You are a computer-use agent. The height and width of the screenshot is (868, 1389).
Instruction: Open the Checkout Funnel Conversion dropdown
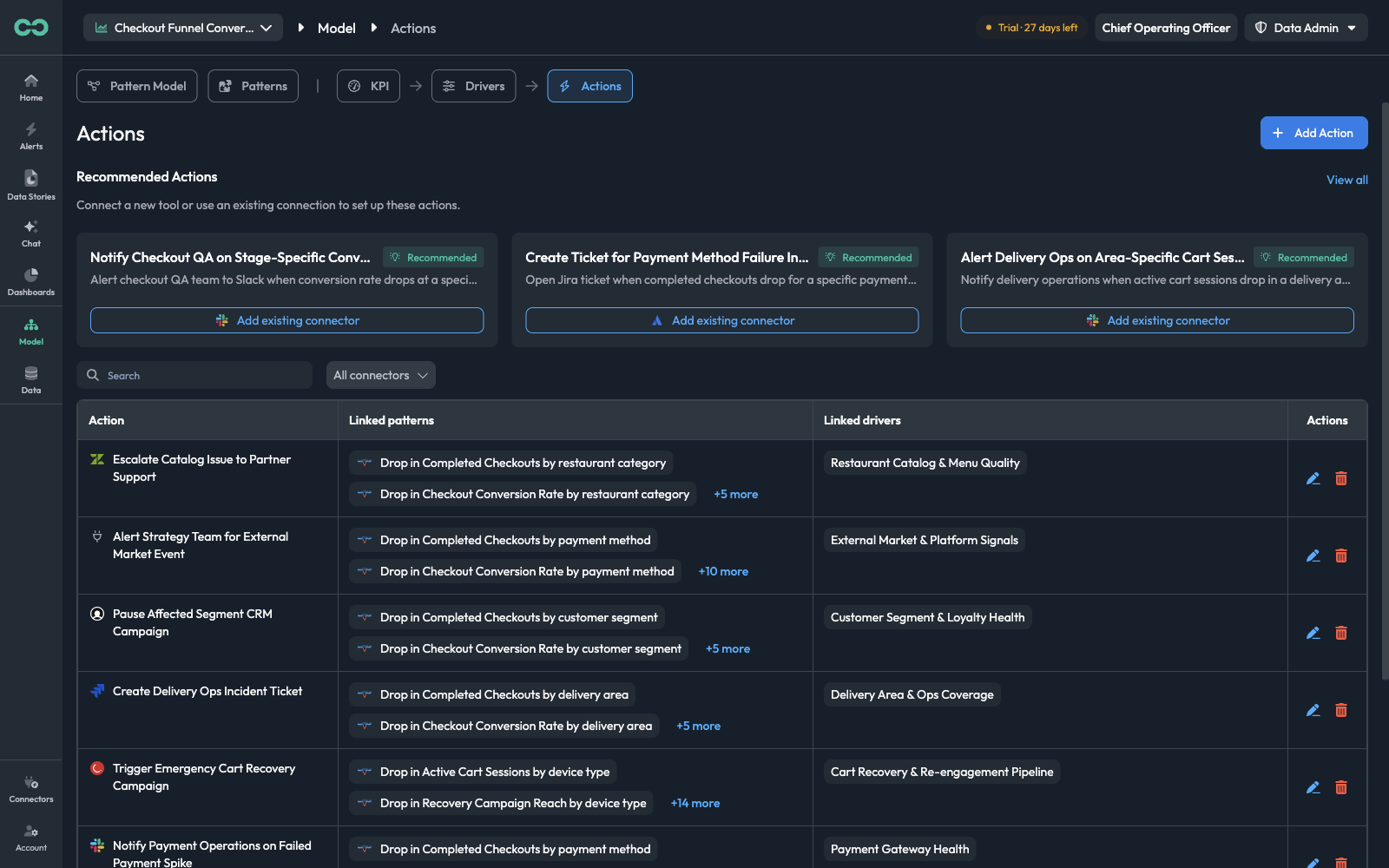(183, 28)
